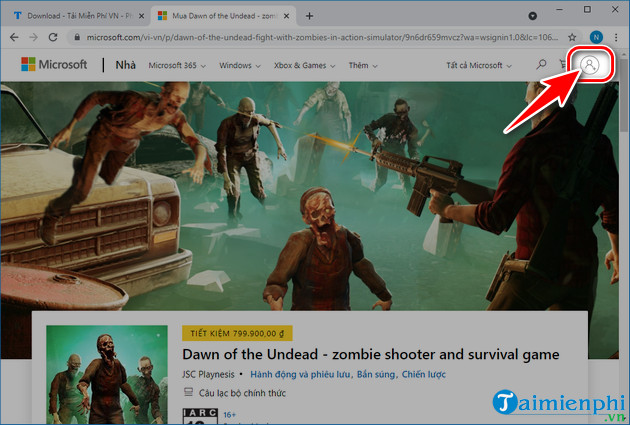This screenshot has height=425, width=630.
Task: Open the Chiến lược category link
Action: [x=424, y=374]
